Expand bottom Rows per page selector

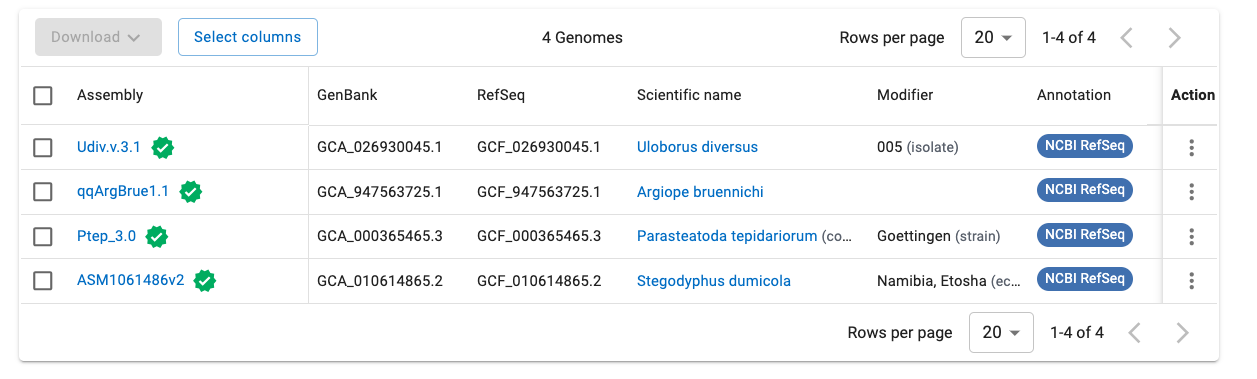[x=1001, y=332]
